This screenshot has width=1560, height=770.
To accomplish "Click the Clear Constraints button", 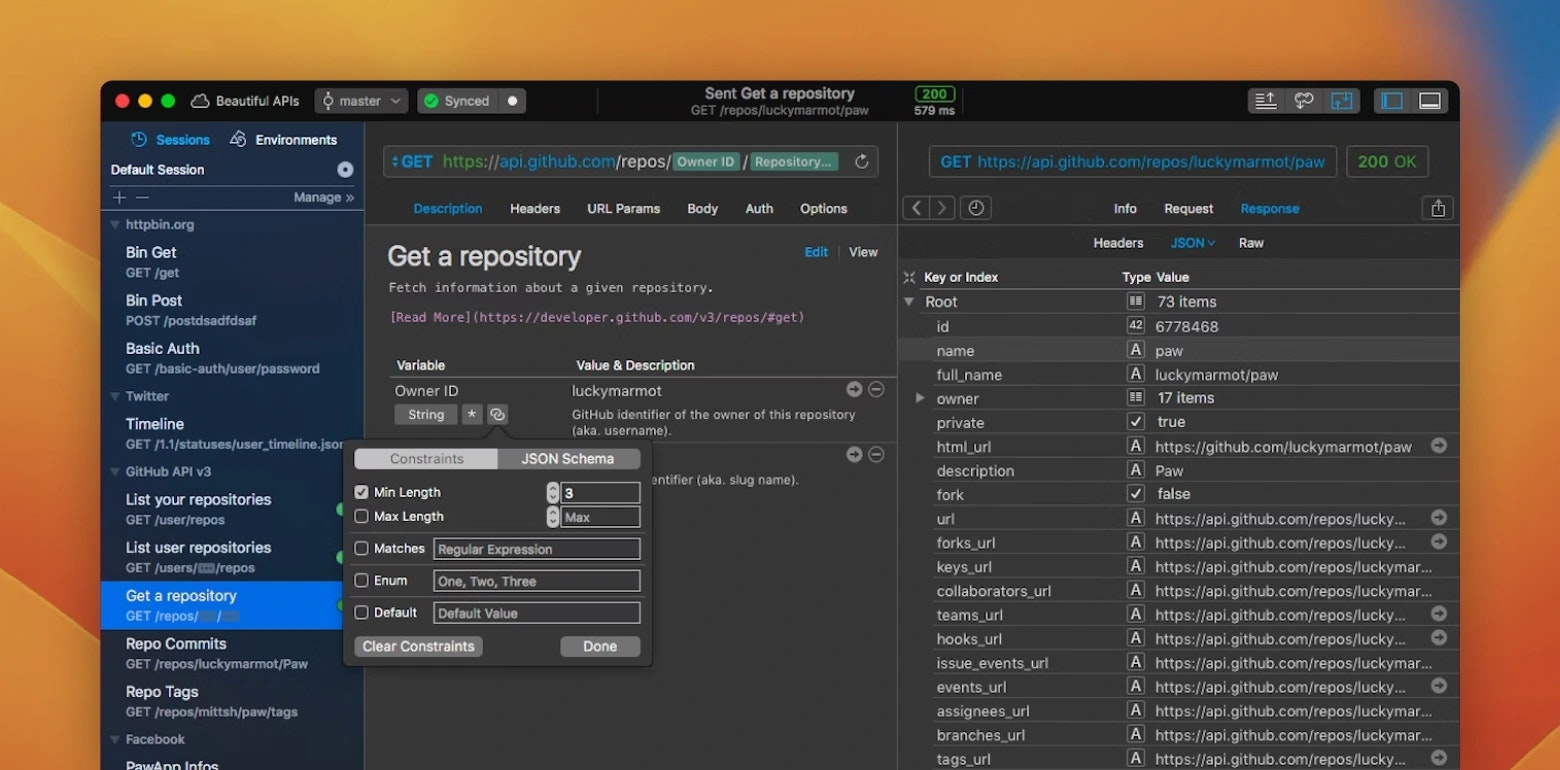I will point(419,646).
